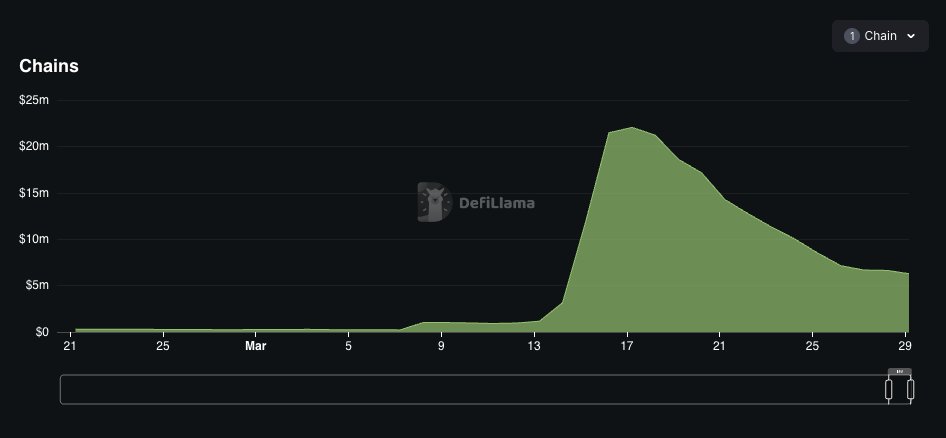Click the '17' date axis label
The image size is (946, 438).
click(x=627, y=346)
